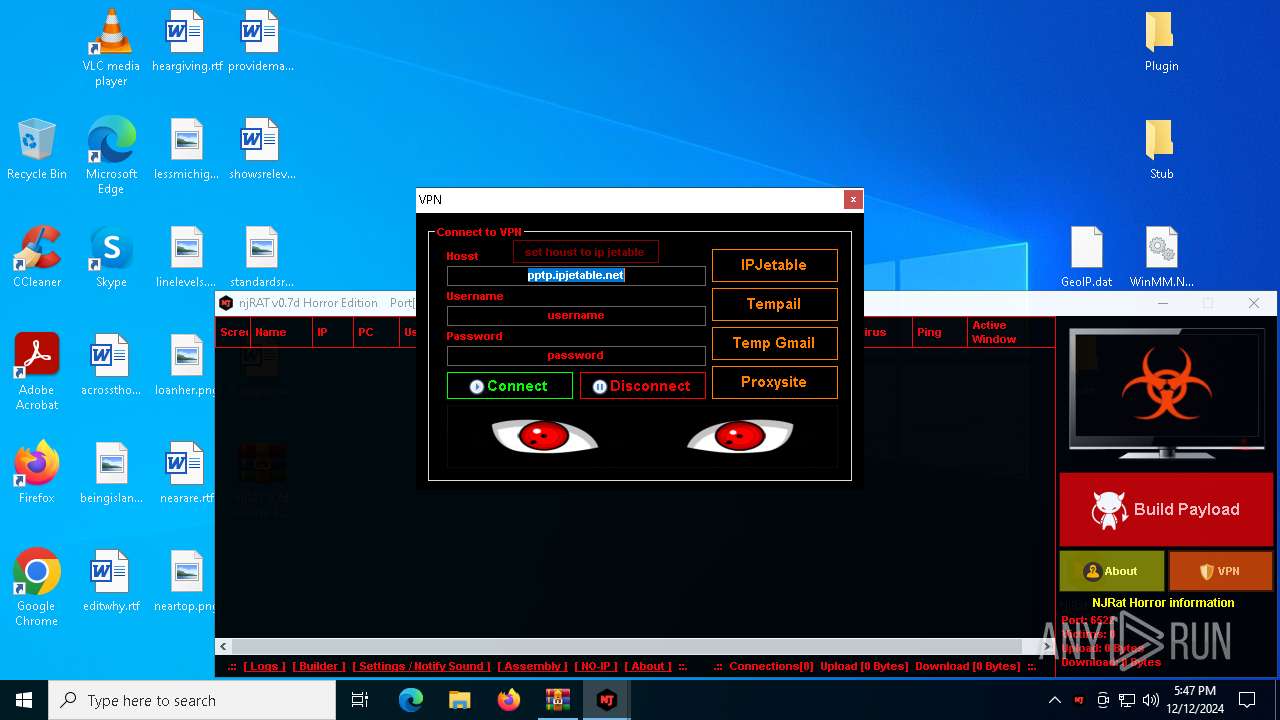Open showsrelev... Word document icon

click(261, 149)
